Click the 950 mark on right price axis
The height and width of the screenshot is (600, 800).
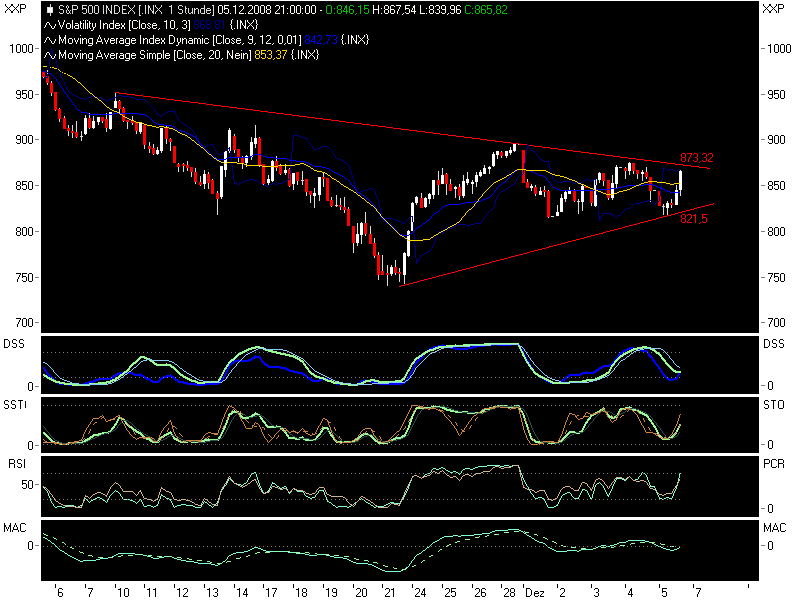point(777,94)
